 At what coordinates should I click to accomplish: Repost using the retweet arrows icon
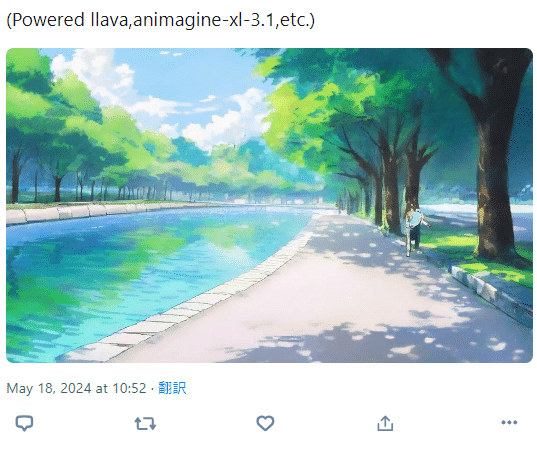[145, 423]
